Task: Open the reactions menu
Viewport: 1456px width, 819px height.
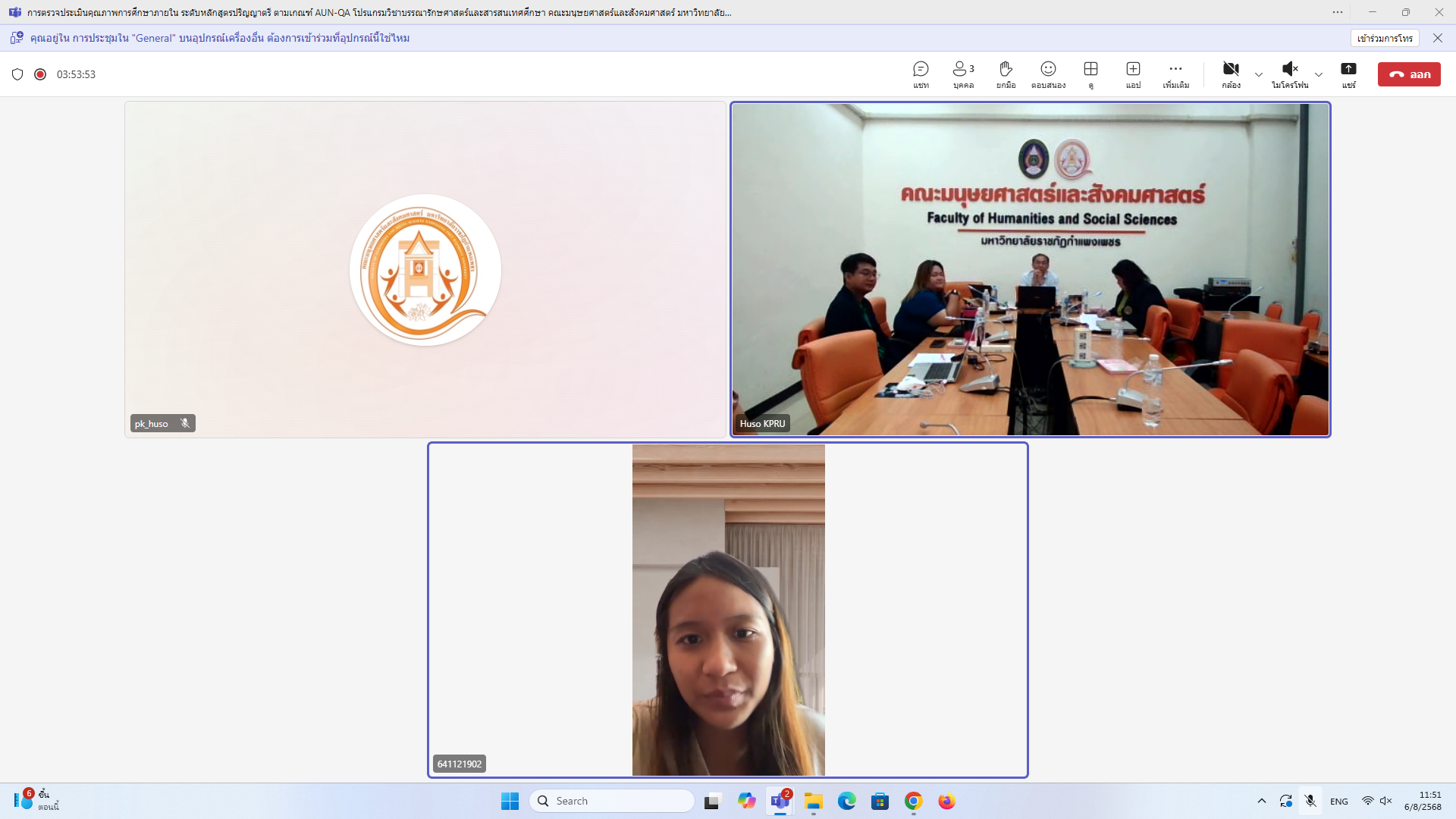Action: coord(1048,74)
